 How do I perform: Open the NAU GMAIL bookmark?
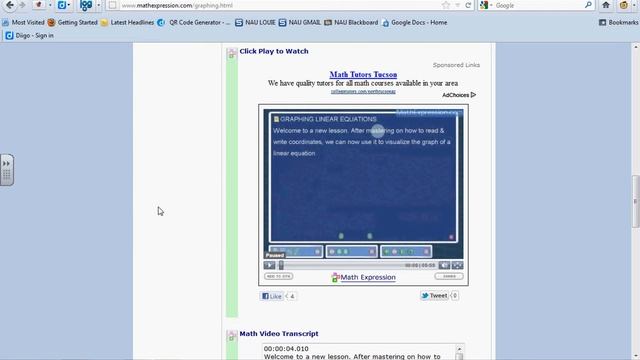click(x=300, y=22)
